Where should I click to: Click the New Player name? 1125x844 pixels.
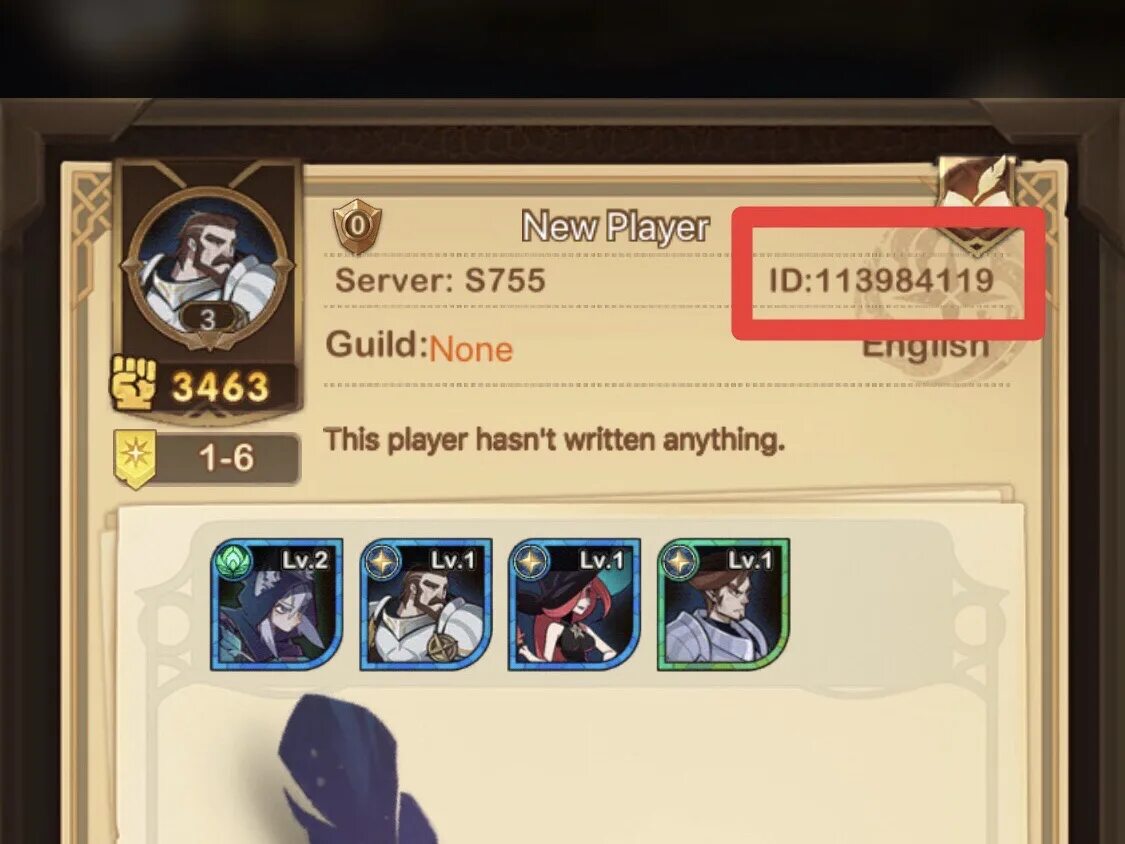[615, 227]
